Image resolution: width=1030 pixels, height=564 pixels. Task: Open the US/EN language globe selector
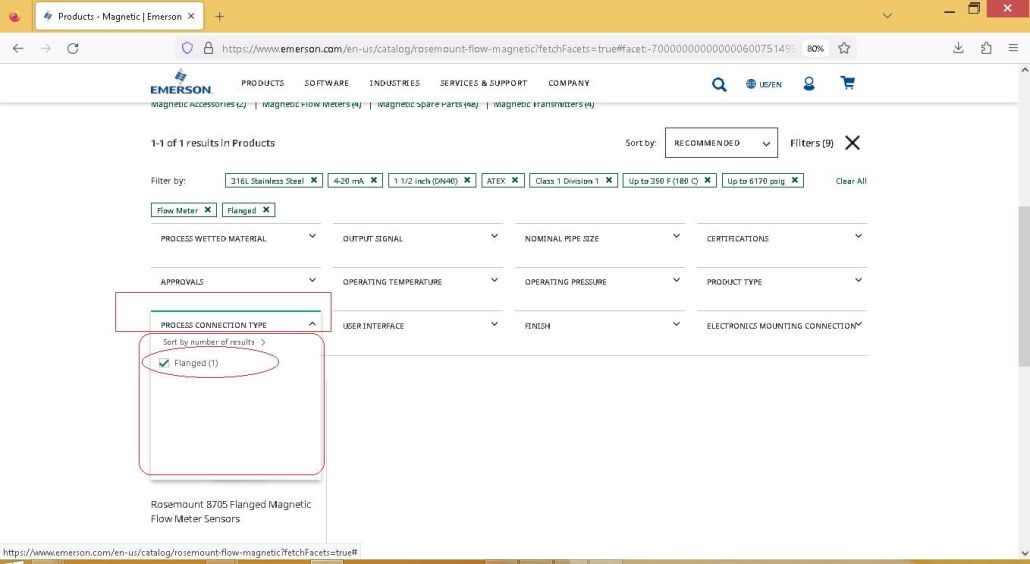tap(763, 84)
